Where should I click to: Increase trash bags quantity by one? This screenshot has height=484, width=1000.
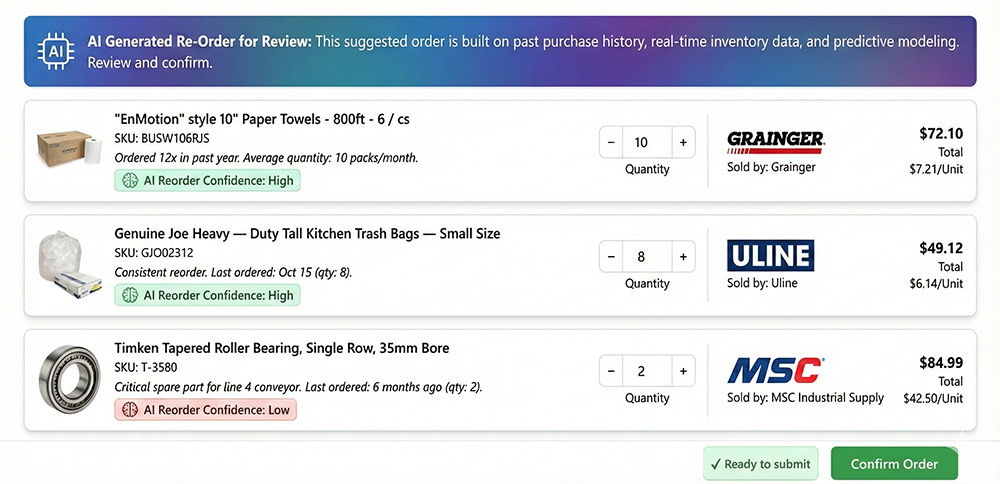coord(683,257)
